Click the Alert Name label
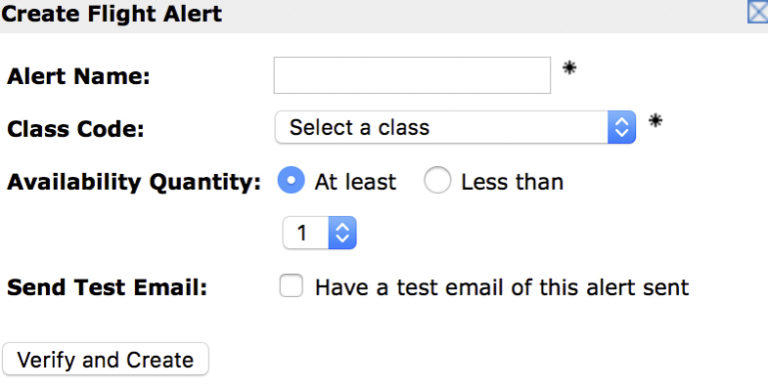Image resolution: width=768 pixels, height=390 pixels. [x=78, y=76]
